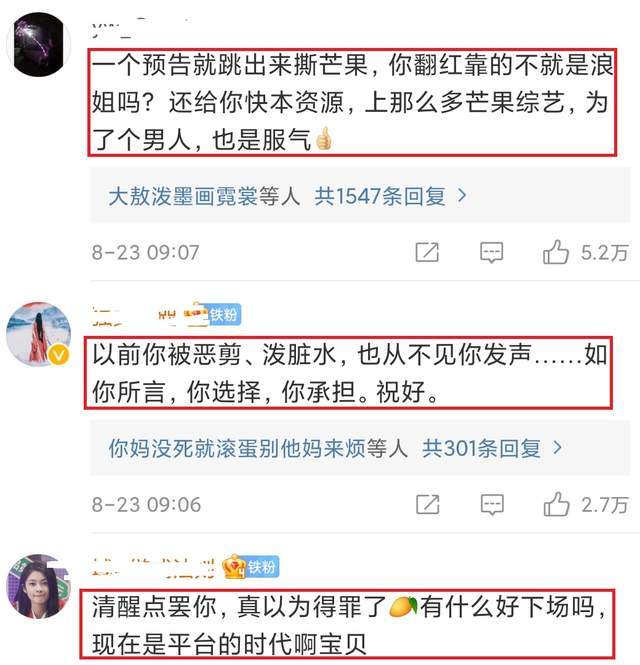Image resolution: width=640 pixels, height=665 pixels.
Task: Click the first 铁粉 badge
Action: tap(223, 315)
